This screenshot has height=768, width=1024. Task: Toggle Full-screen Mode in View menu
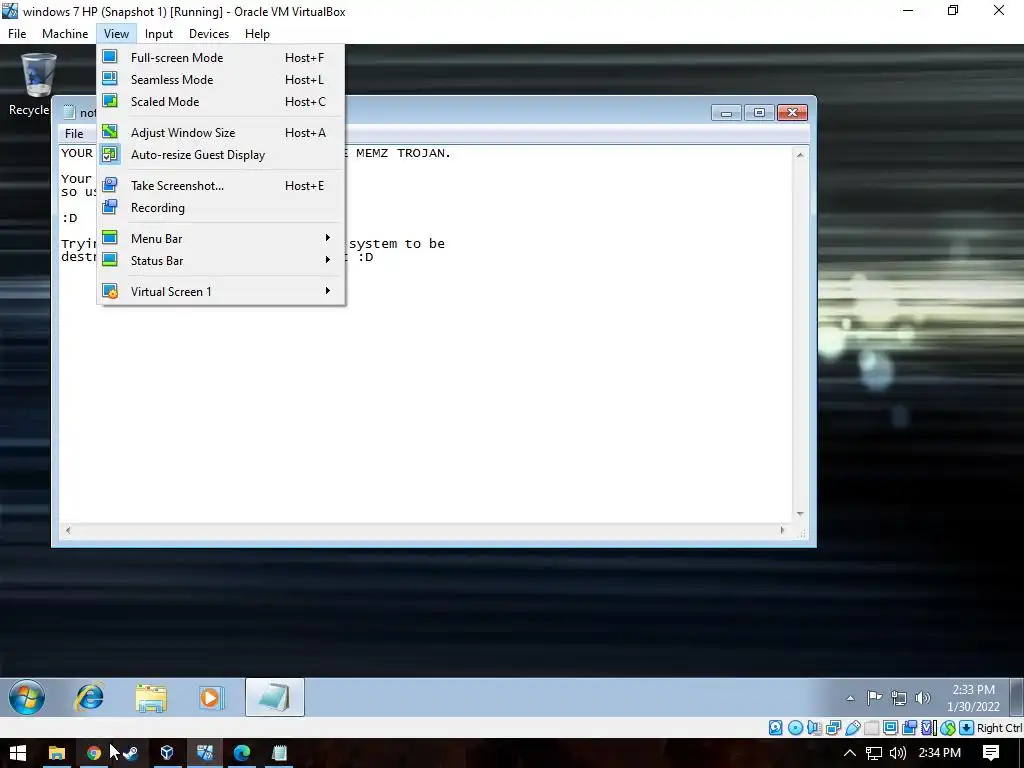pyautogui.click(x=221, y=57)
